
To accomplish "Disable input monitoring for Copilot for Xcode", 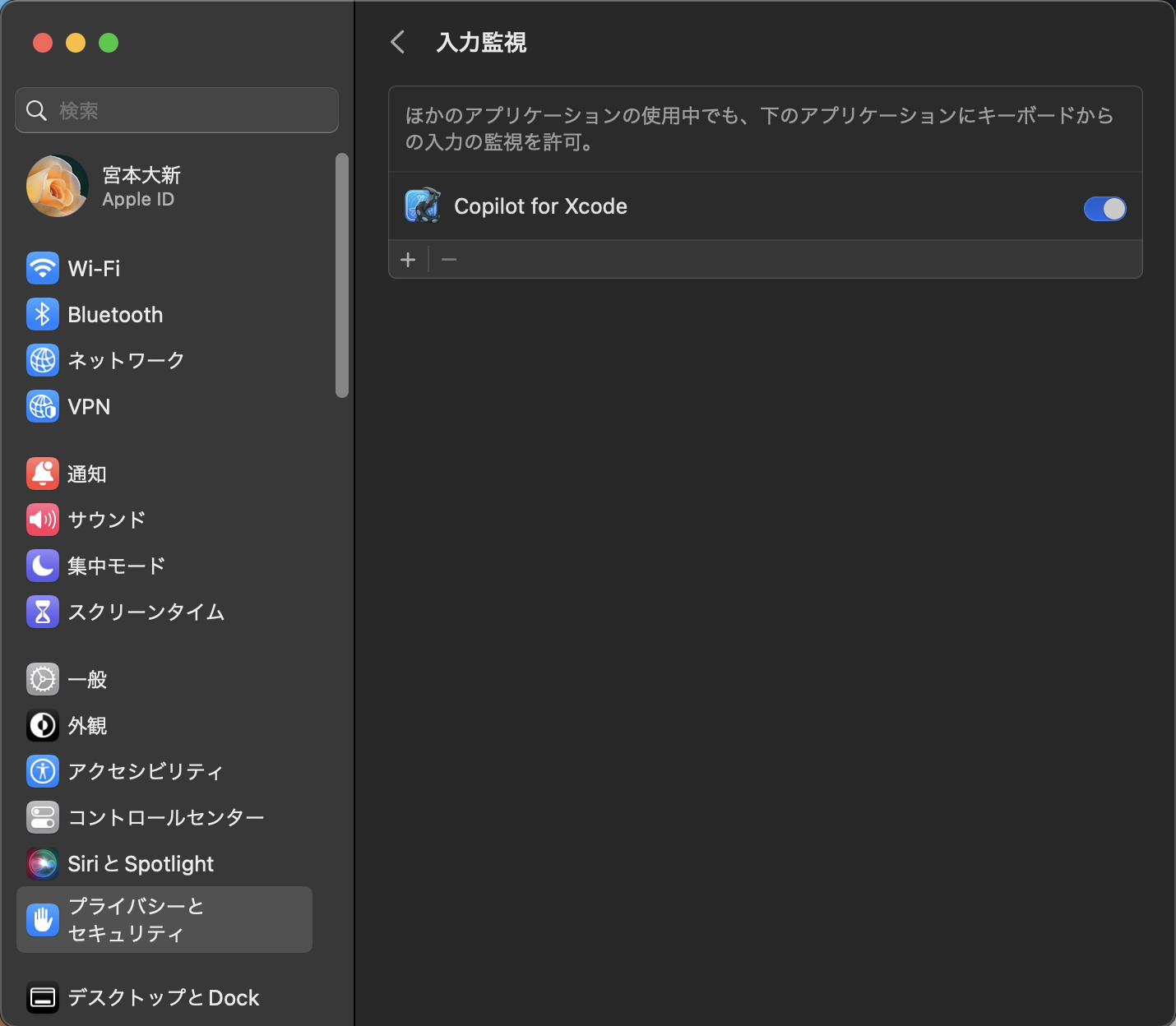I will click(1105, 208).
